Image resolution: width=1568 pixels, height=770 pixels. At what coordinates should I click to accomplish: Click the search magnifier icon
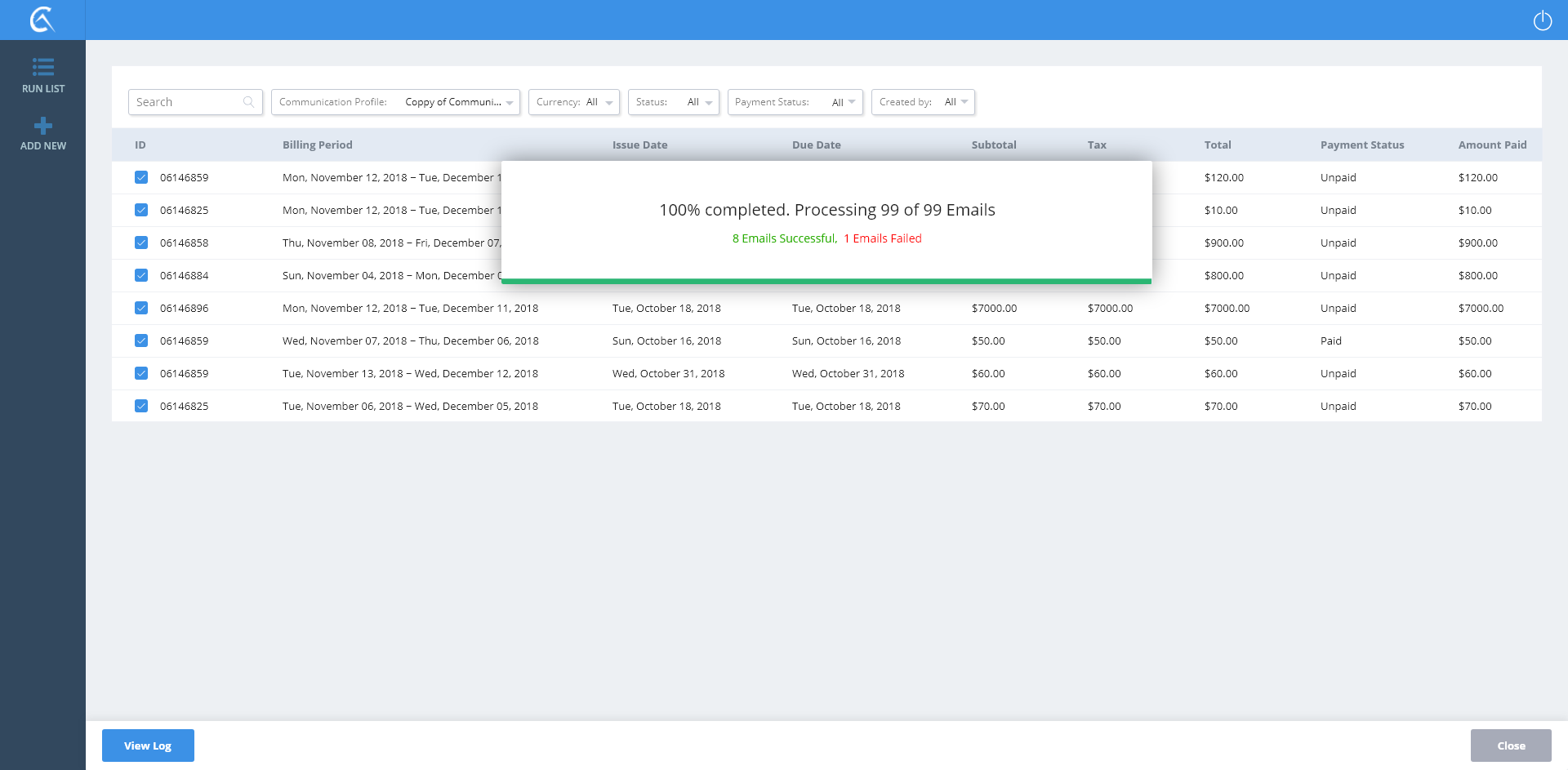pyautogui.click(x=248, y=102)
